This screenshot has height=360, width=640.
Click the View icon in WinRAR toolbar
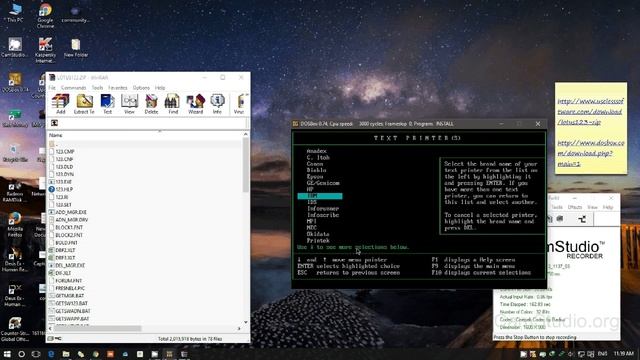[x=129, y=104]
